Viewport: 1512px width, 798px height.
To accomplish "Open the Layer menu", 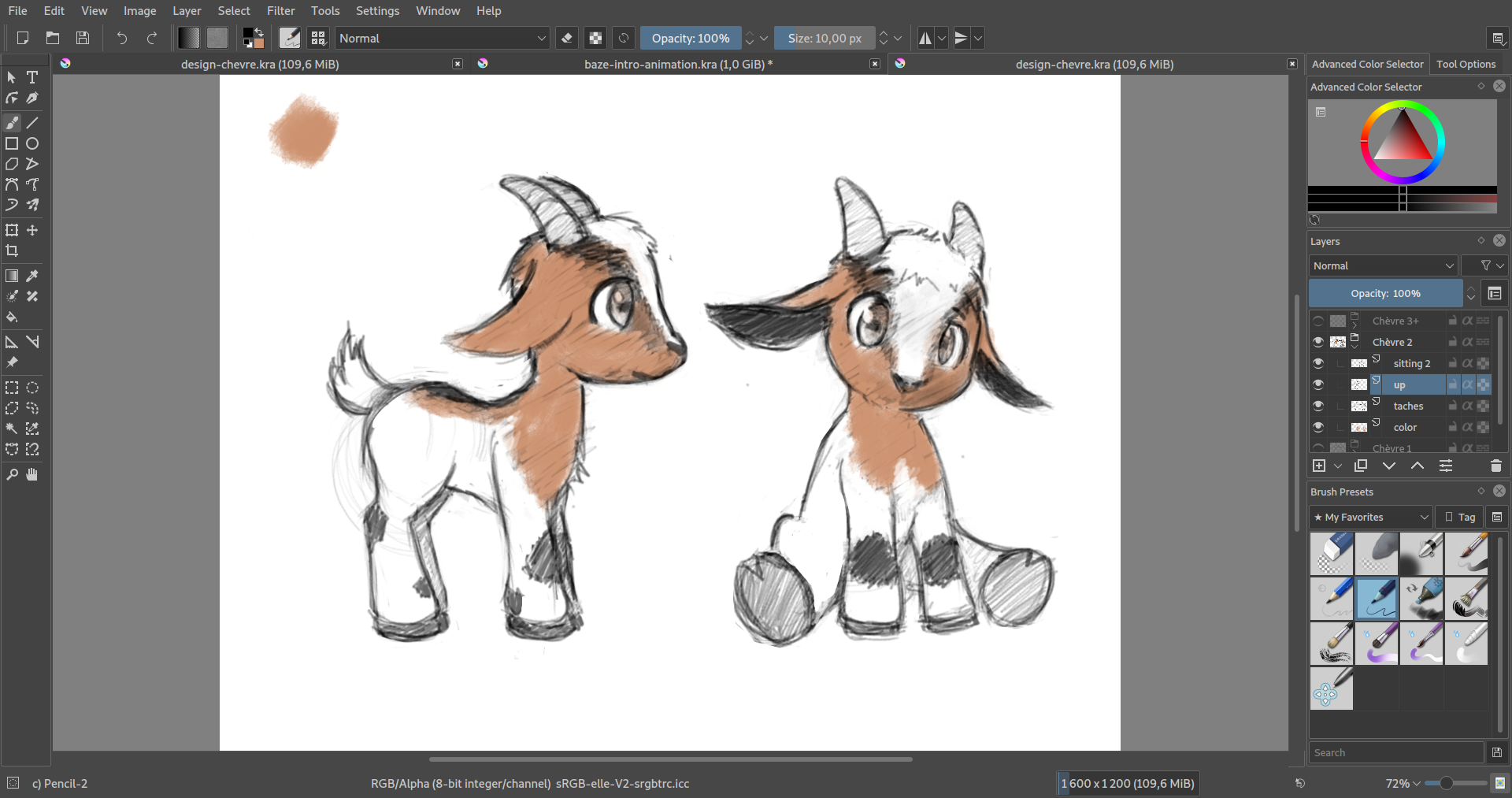I will click(x=187, y=11).
